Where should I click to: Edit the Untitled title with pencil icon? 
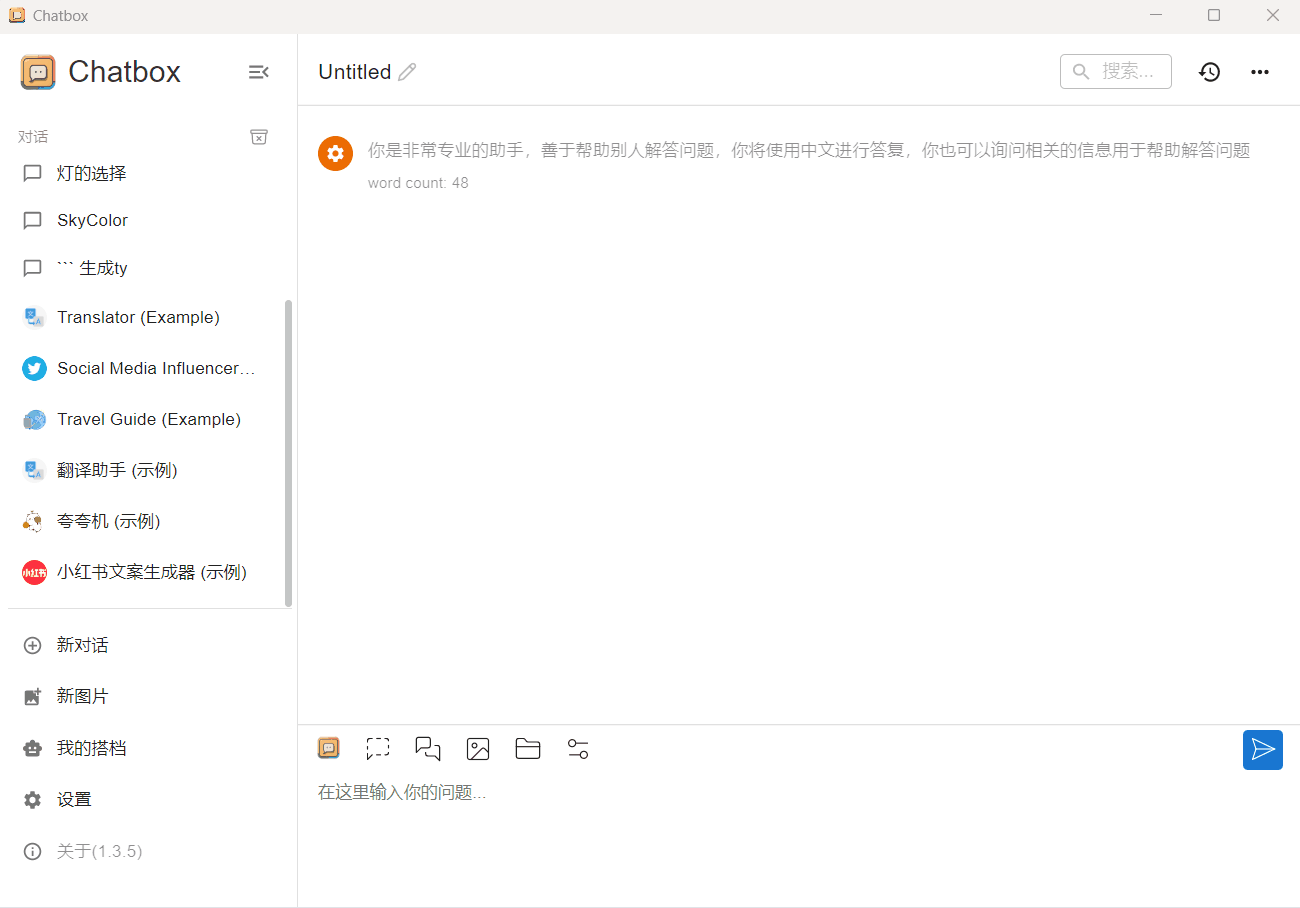click(x=408, y=71)
